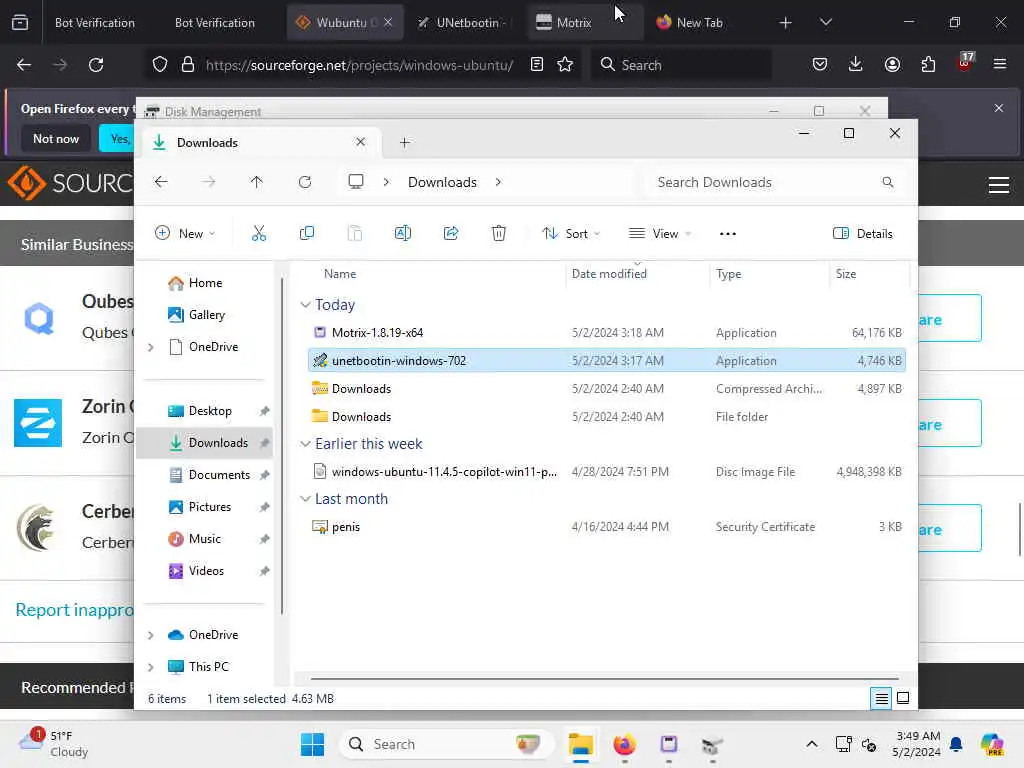Click Not now on Firefox prompt
Viewport: 1024px width, 768px height.
(56, 138)
